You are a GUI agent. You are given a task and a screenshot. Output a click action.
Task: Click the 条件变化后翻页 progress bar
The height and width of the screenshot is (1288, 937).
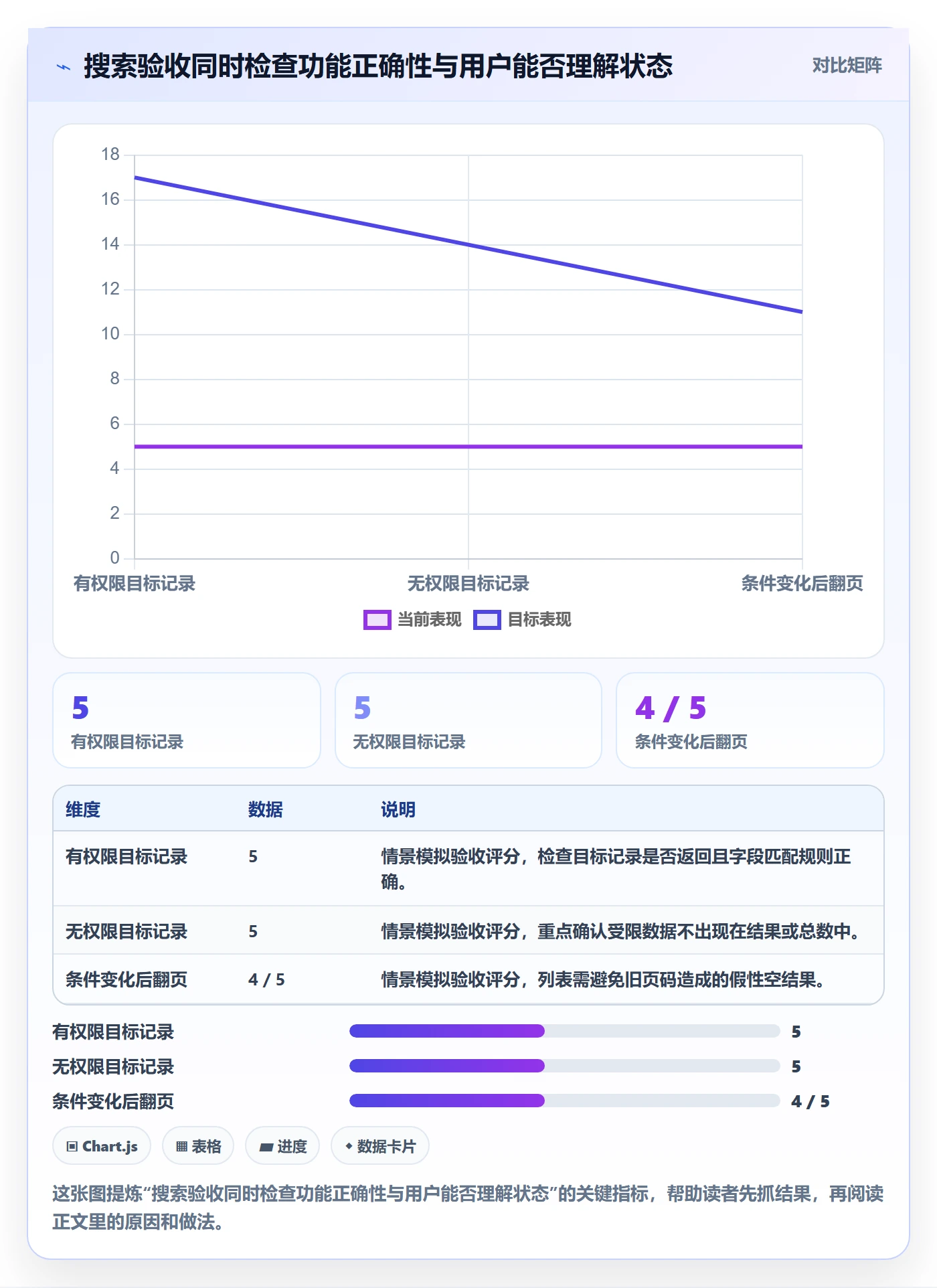(565, 1101)
